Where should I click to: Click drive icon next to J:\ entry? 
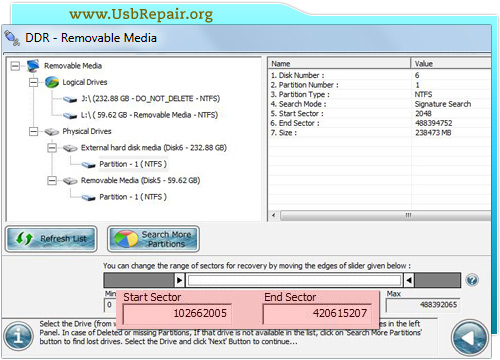tap(70, 99)
